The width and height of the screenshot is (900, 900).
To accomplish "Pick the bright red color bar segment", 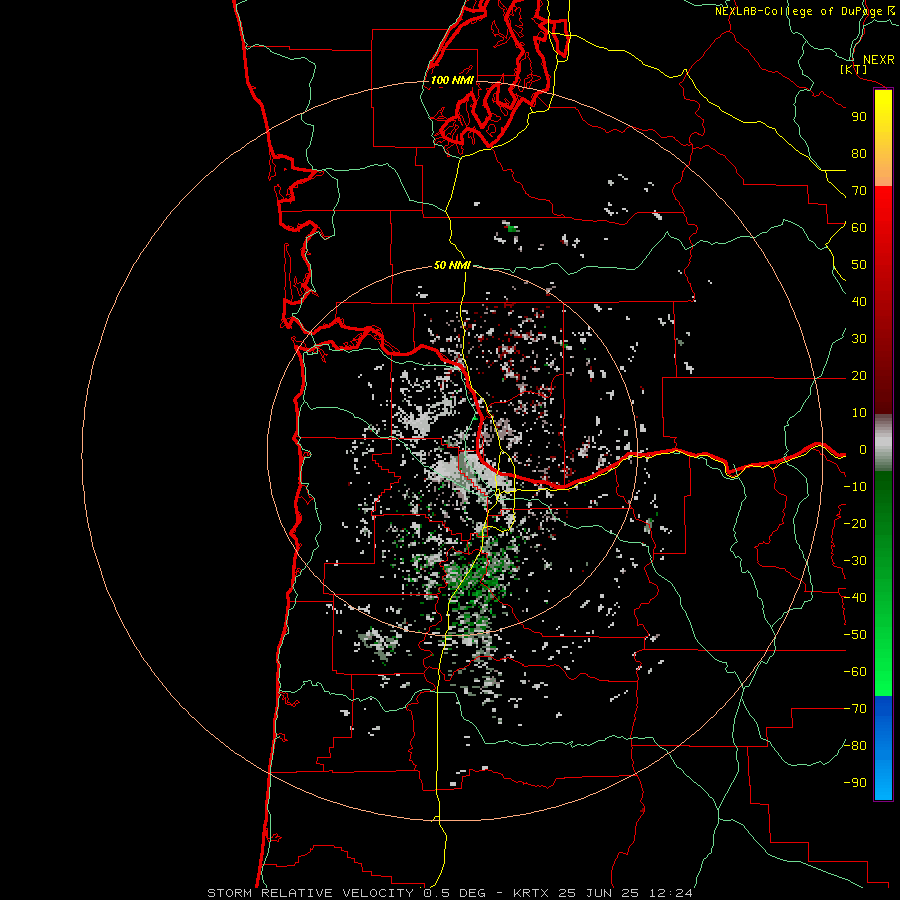I will (x=883, y=300).
